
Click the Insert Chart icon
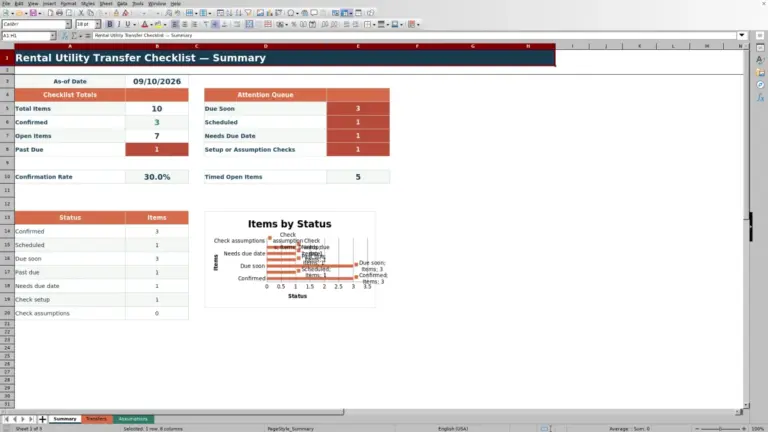pos(269,13)
